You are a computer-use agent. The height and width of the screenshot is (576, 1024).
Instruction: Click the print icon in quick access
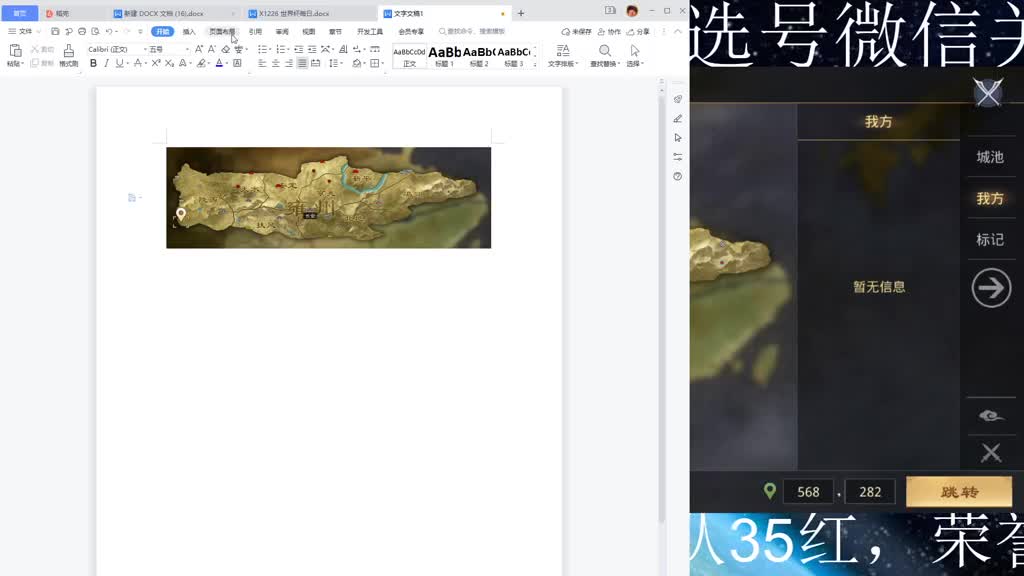click(x=82, y=31)
